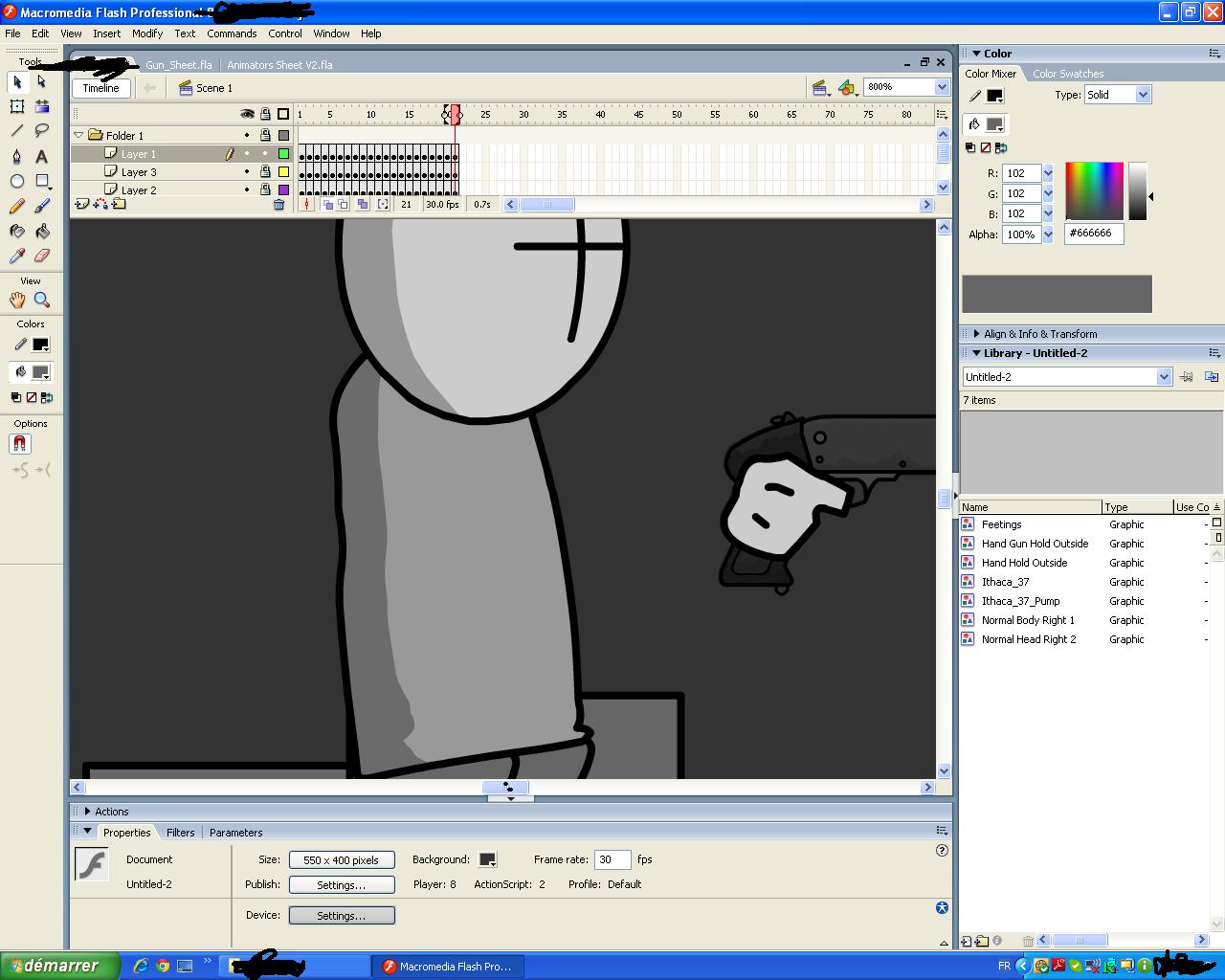The height and width of the screenshot is (980, 1225).
Task: Select the Subselection tool
Action: pyautogui.click(x=42, y=81)
